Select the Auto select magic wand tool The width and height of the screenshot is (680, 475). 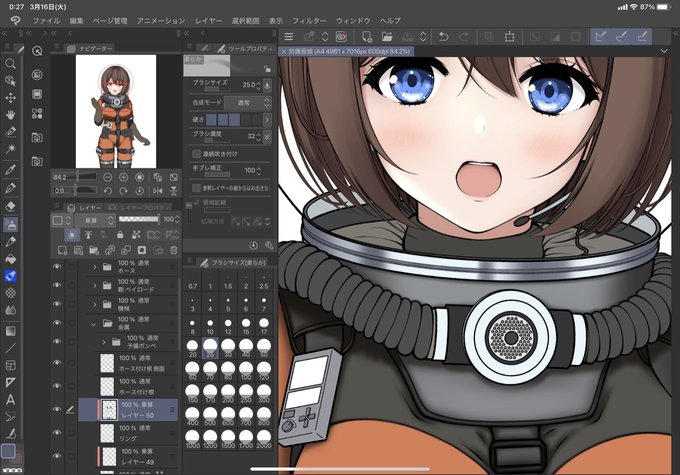point(10,149)
